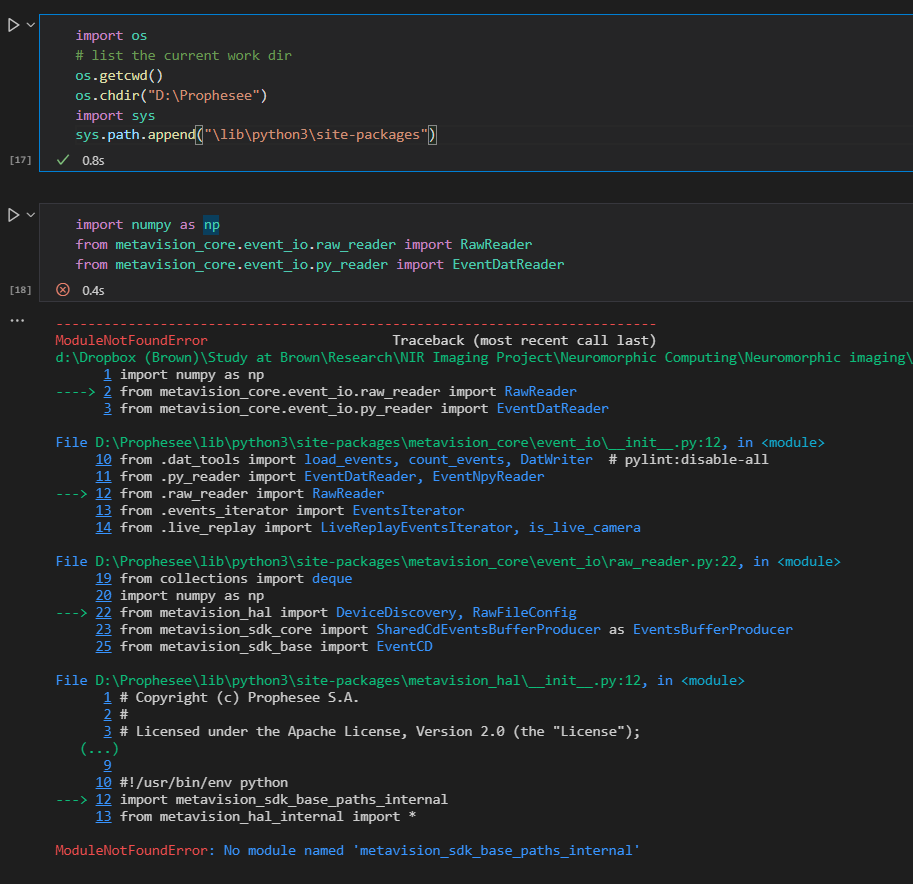Open run options dropdown for first cell

click(x=31, y=25)
